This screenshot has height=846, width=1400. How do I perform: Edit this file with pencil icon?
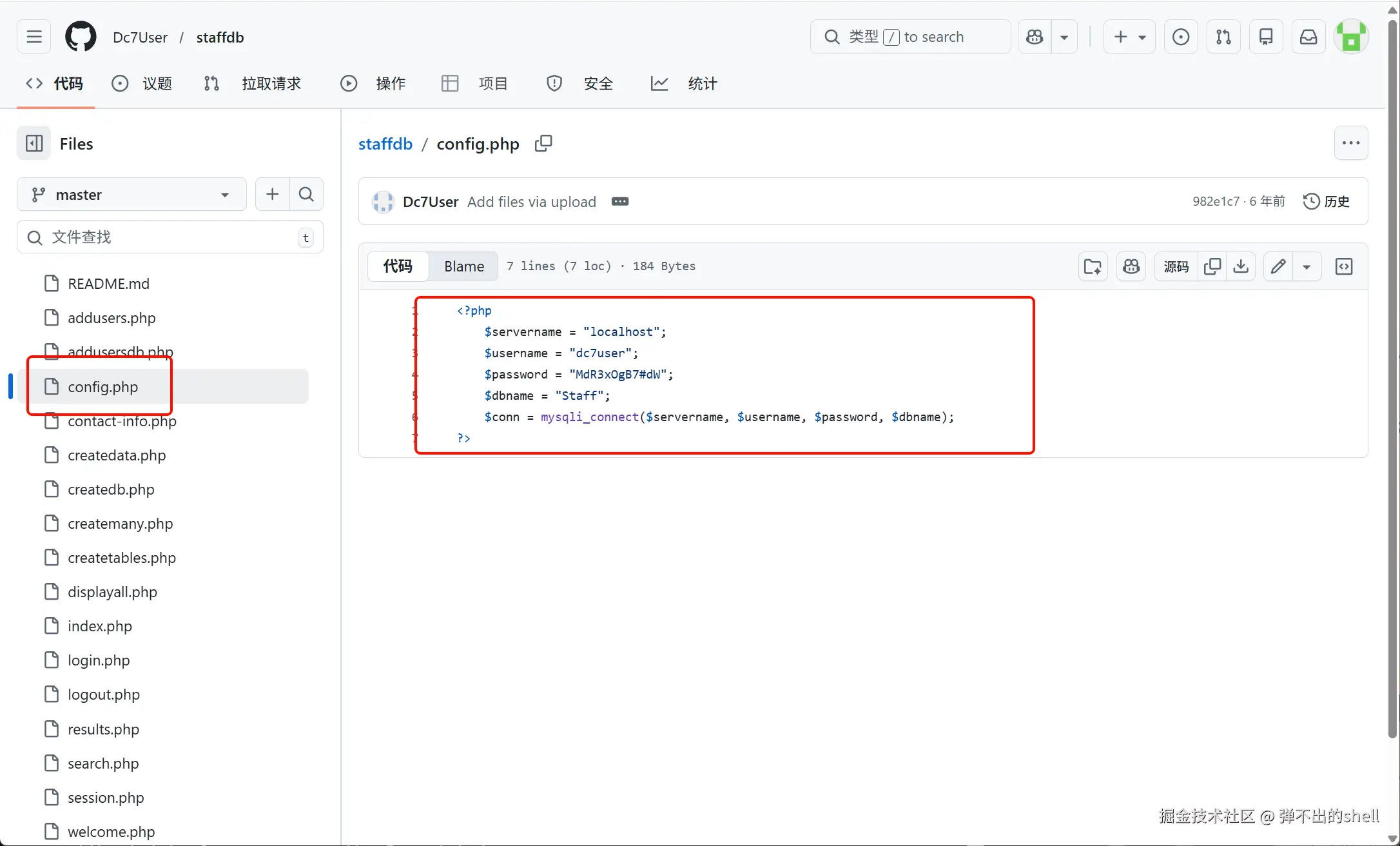[1278, 266]
